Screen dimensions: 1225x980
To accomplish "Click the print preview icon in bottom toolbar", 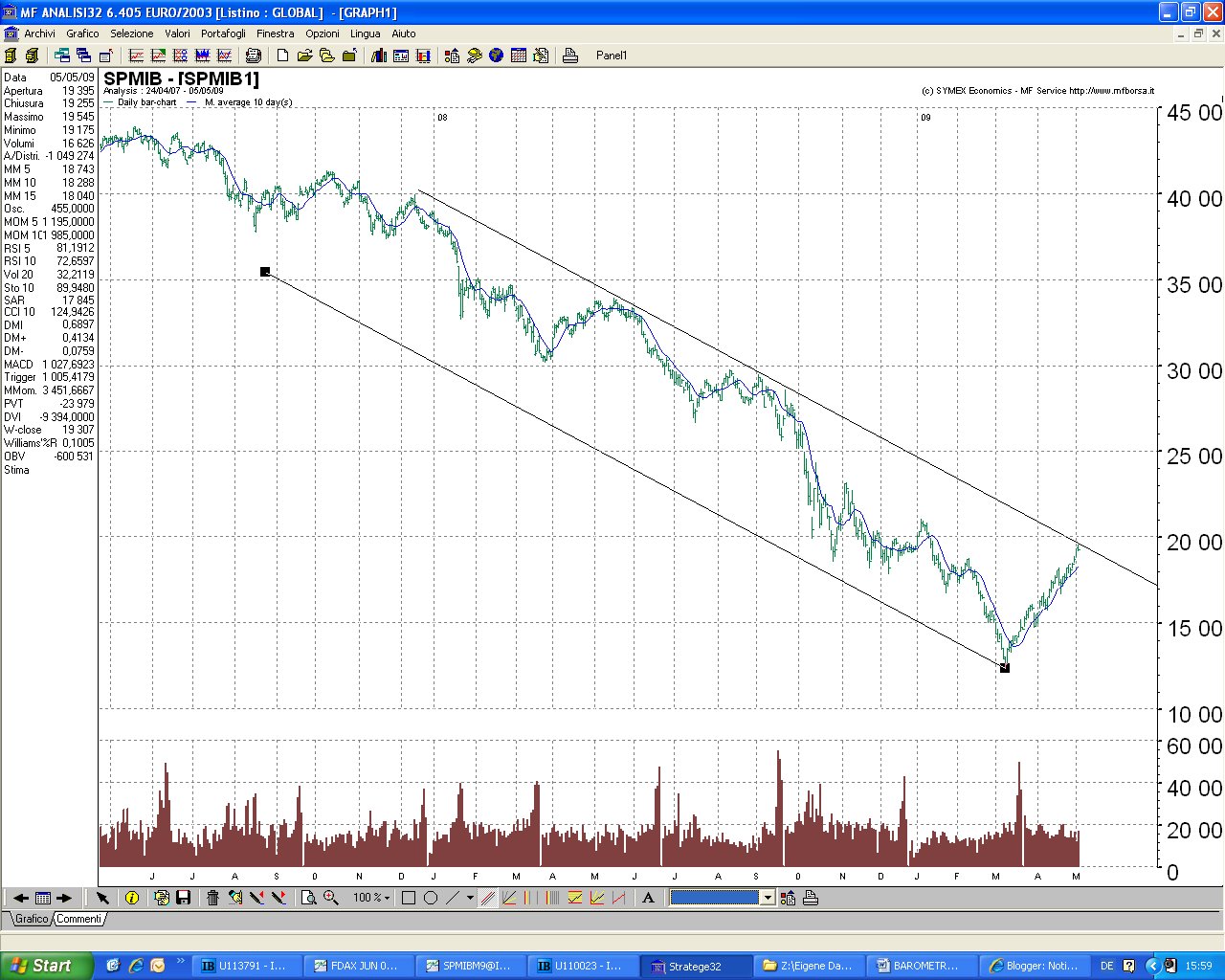I will coord(308,898).
